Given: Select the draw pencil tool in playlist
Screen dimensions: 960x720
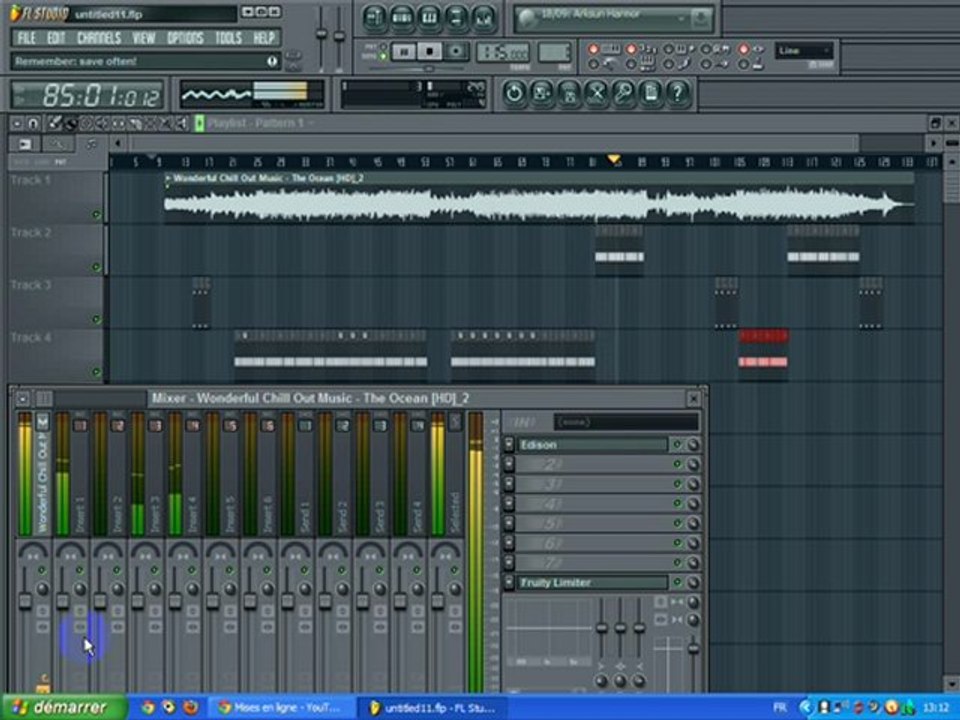Looking at the screenshot, I should click(x=54, y=124).
